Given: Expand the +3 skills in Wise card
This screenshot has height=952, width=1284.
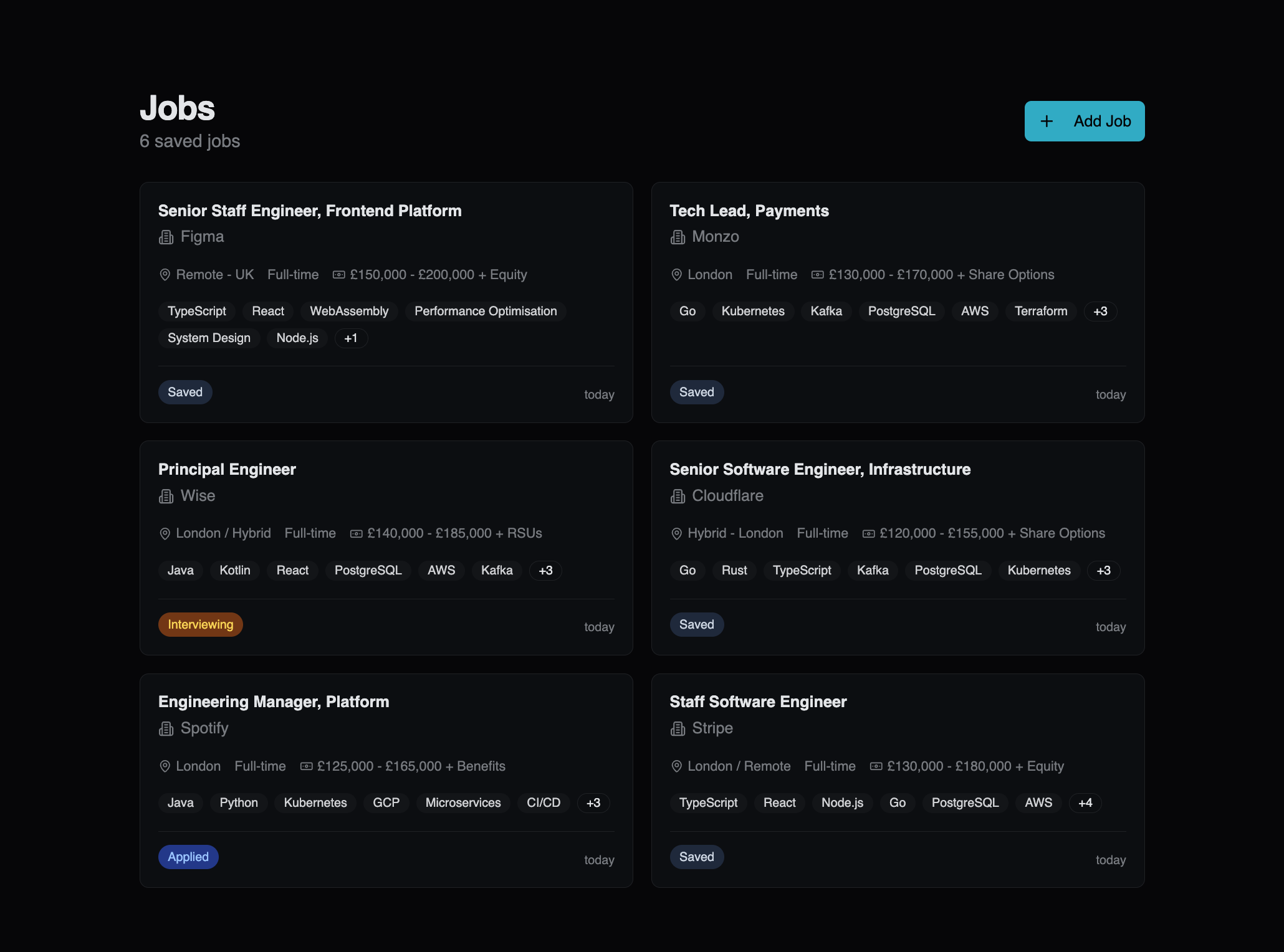Looking at the screenshot, I should coord(545,571).
